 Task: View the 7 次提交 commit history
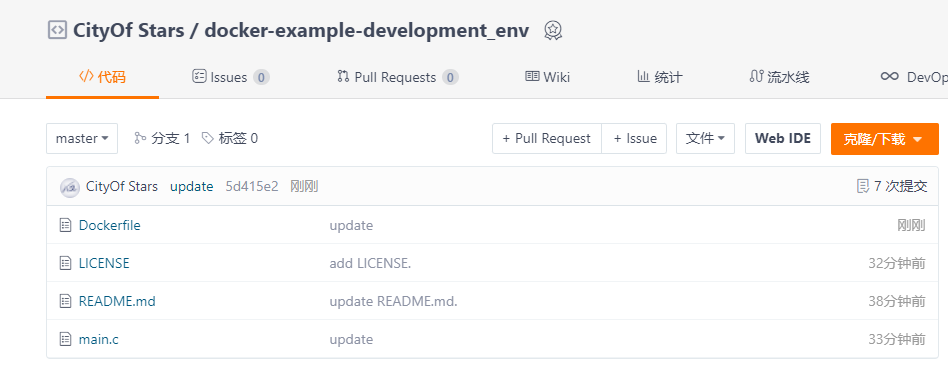892,186
